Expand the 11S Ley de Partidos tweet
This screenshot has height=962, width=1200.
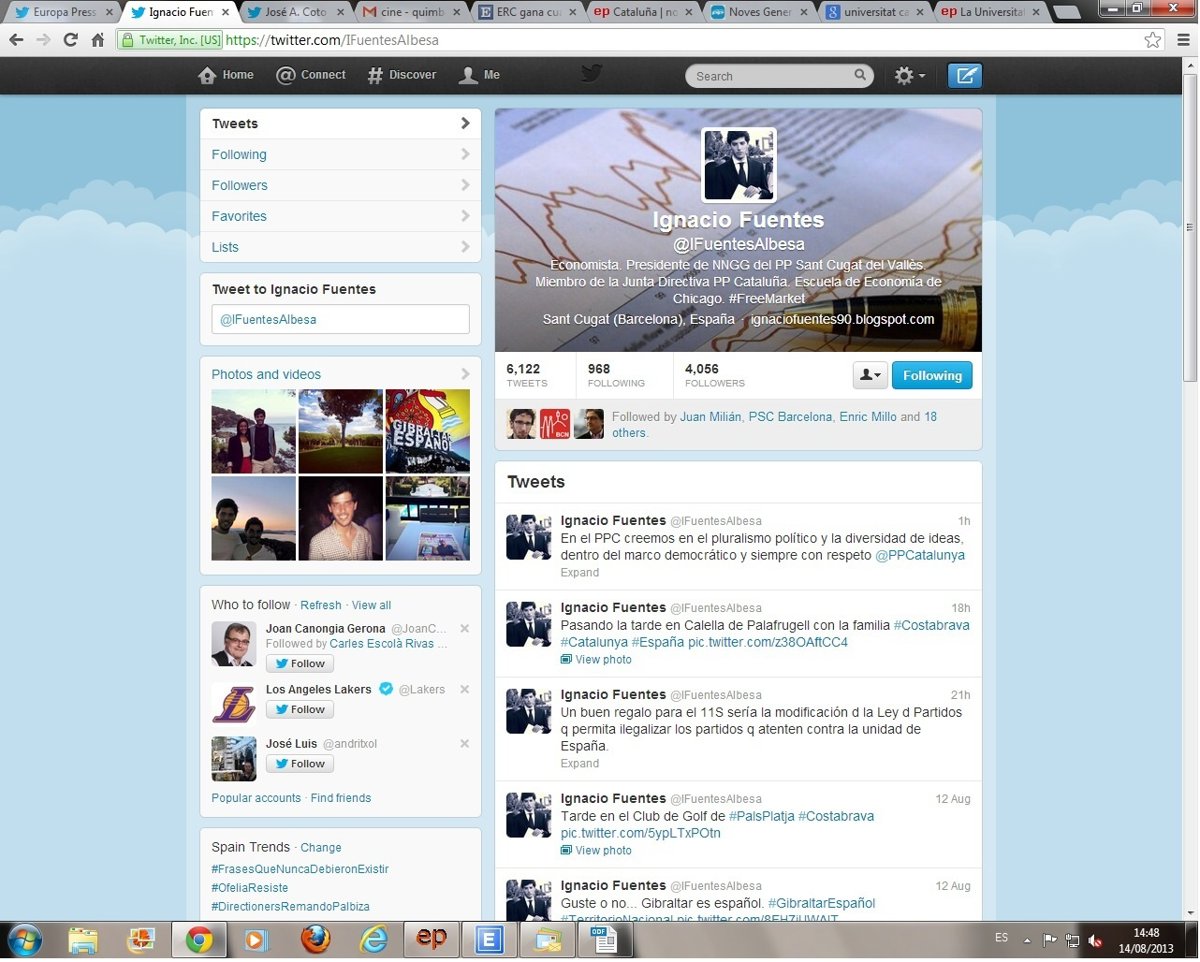tap(580, 764)
